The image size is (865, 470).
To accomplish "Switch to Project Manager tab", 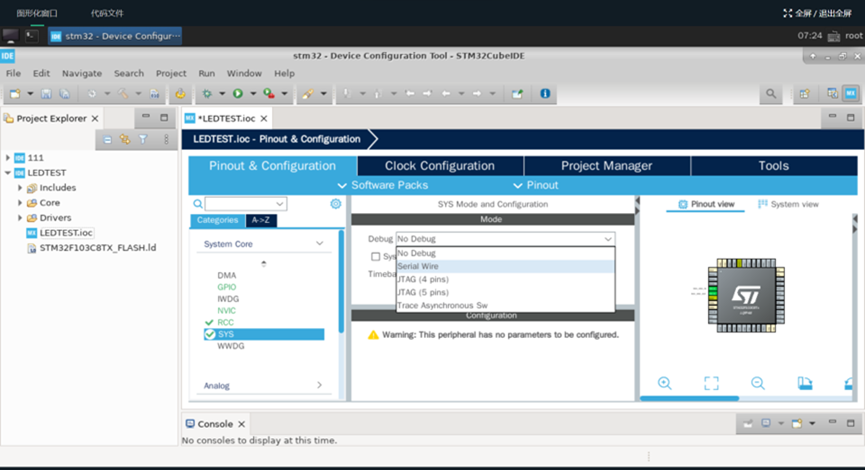I will point(607,166).
